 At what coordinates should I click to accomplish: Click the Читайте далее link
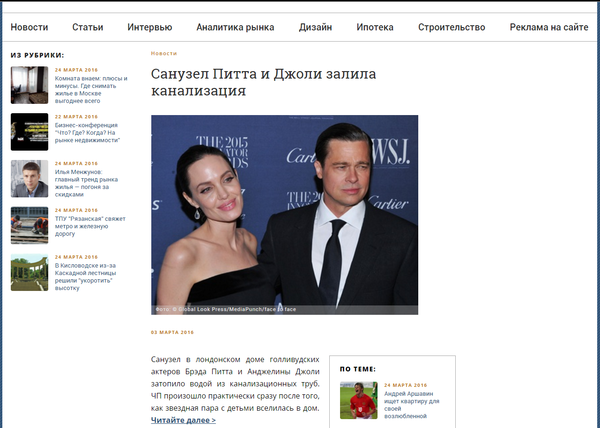point(183,421)
